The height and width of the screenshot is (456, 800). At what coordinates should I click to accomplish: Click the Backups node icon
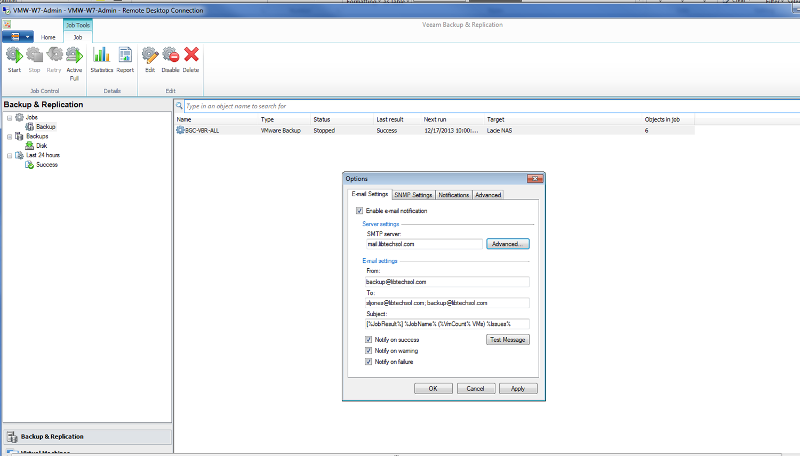click(x=19, y=136)
